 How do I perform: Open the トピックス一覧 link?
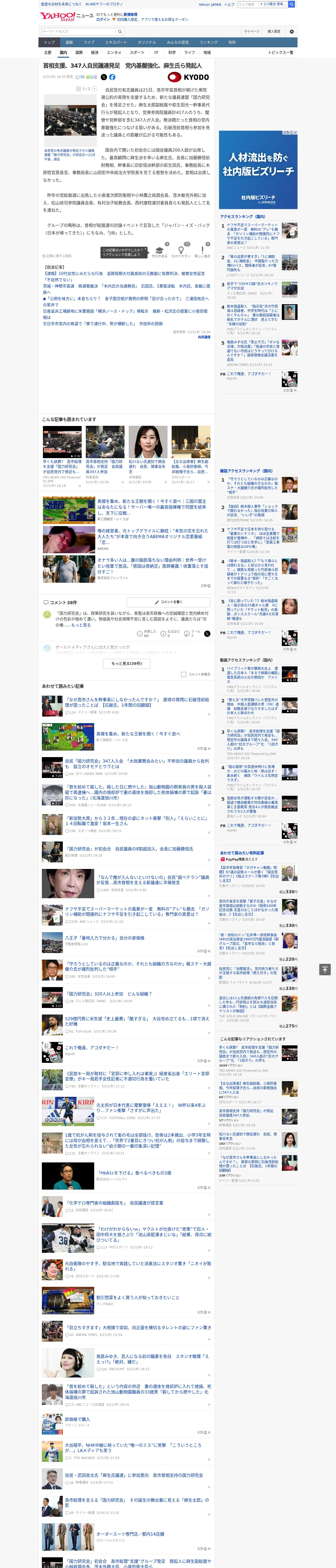click(281, 52)
